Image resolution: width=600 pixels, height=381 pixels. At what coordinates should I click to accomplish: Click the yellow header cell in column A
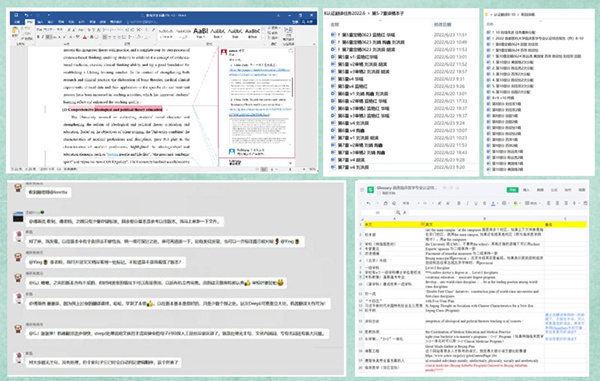coord(393,225)
